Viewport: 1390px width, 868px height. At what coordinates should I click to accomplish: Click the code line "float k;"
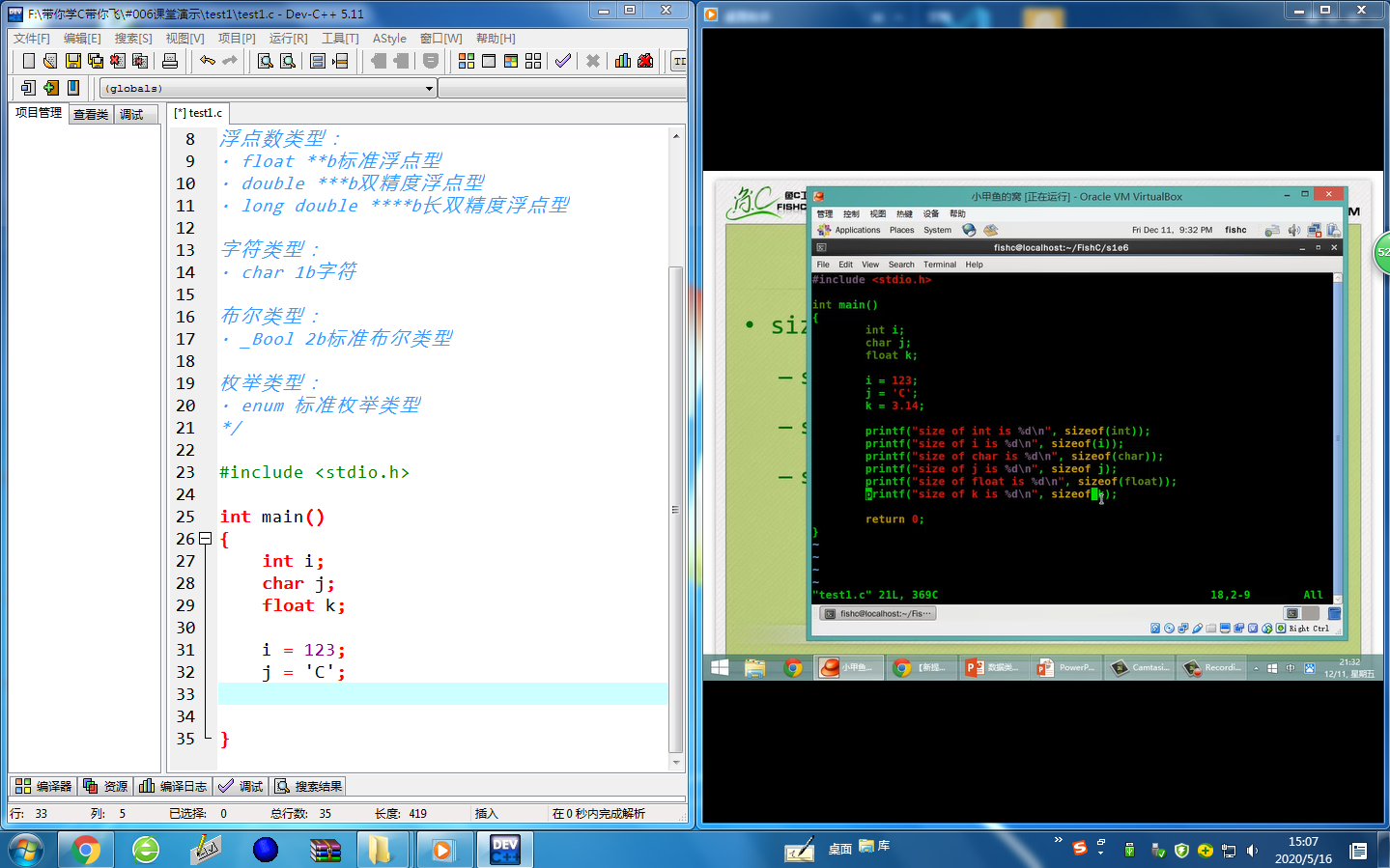coord(303,605)
